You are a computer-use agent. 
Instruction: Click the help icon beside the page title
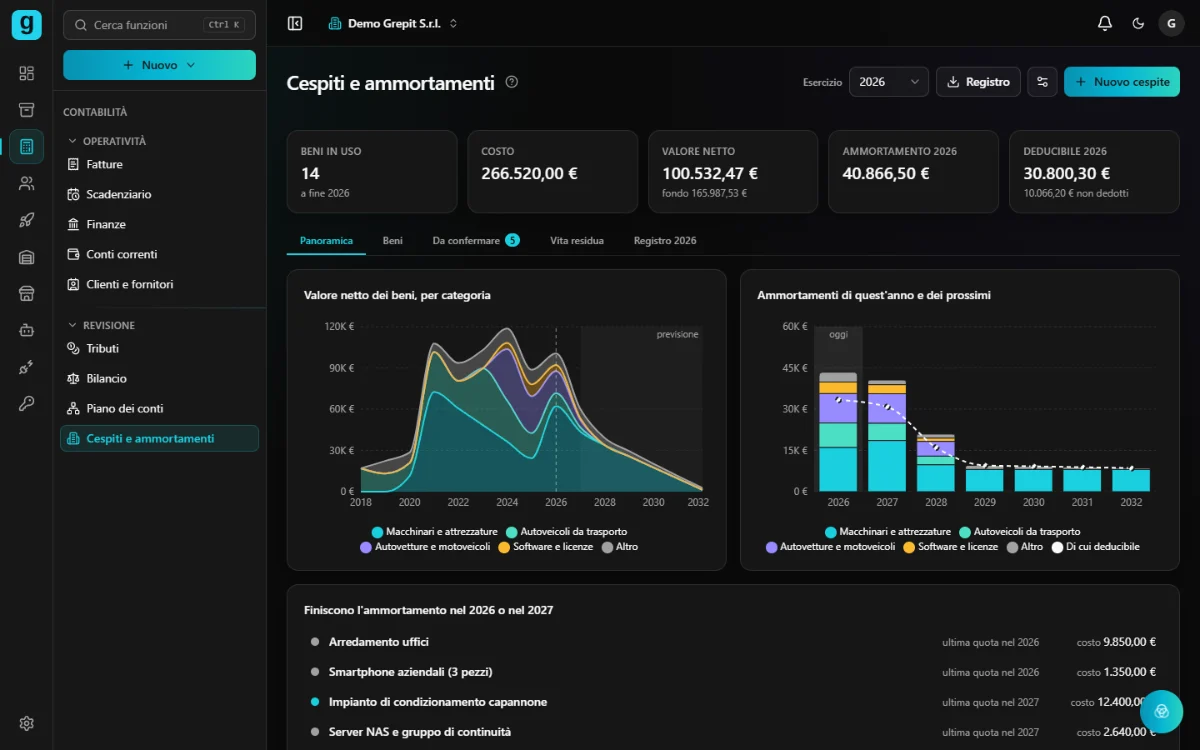click(x=512, y=82)
